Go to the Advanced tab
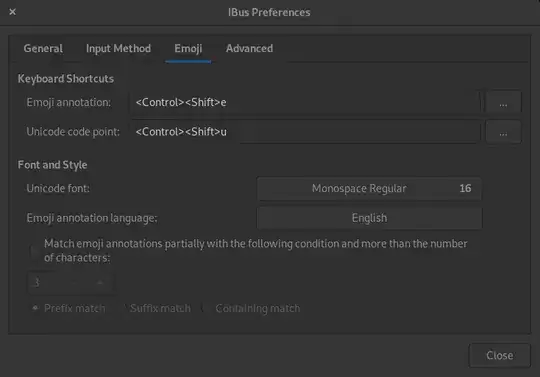This screenshot has height=377, width=540. click(x=249, y=49)
